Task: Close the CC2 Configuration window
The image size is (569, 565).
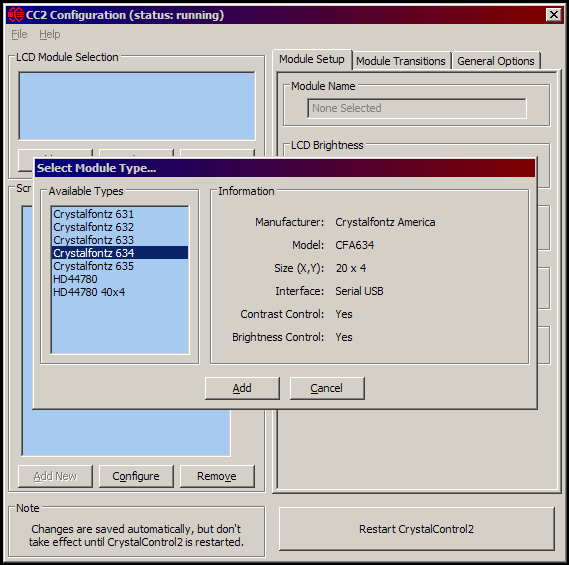Action: [x=554, y=15]
